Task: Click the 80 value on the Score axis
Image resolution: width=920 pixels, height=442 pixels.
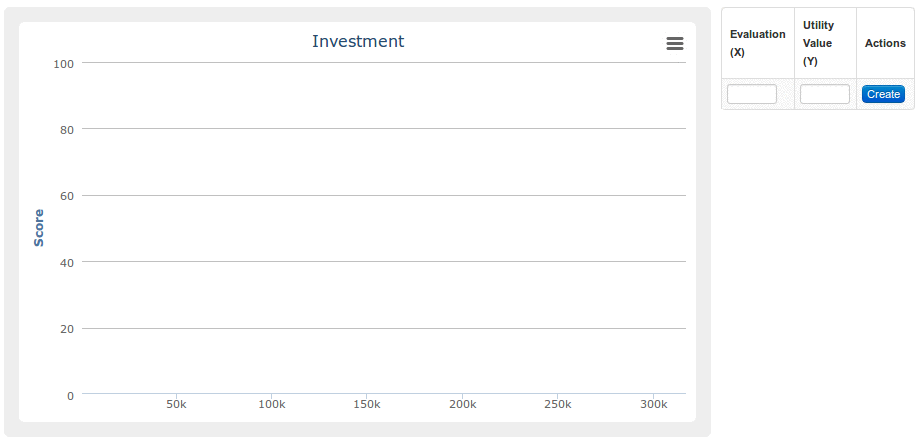Action: click(x=67, y=129)
